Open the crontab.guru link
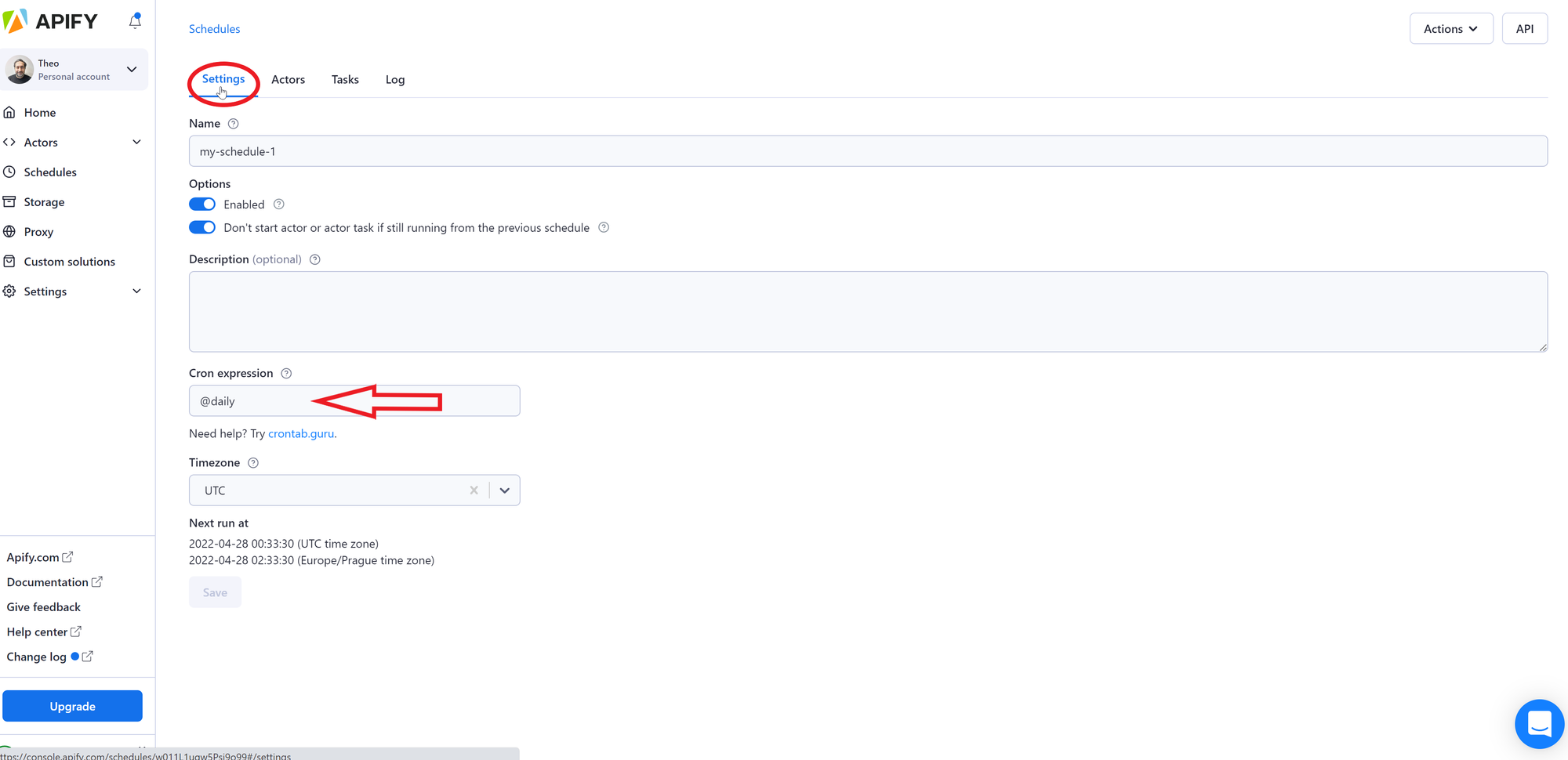The width and height of the screenshot is (1568, 760). (x=301, y=433)
